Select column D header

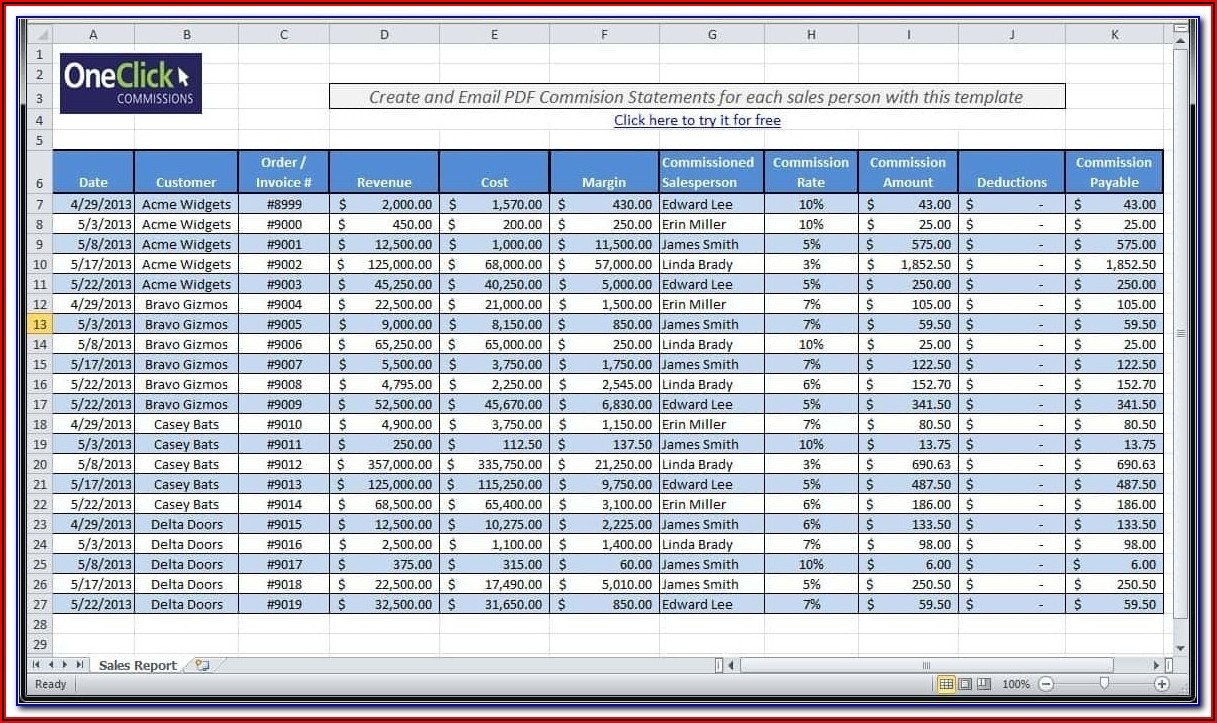[x=384, y=34]
